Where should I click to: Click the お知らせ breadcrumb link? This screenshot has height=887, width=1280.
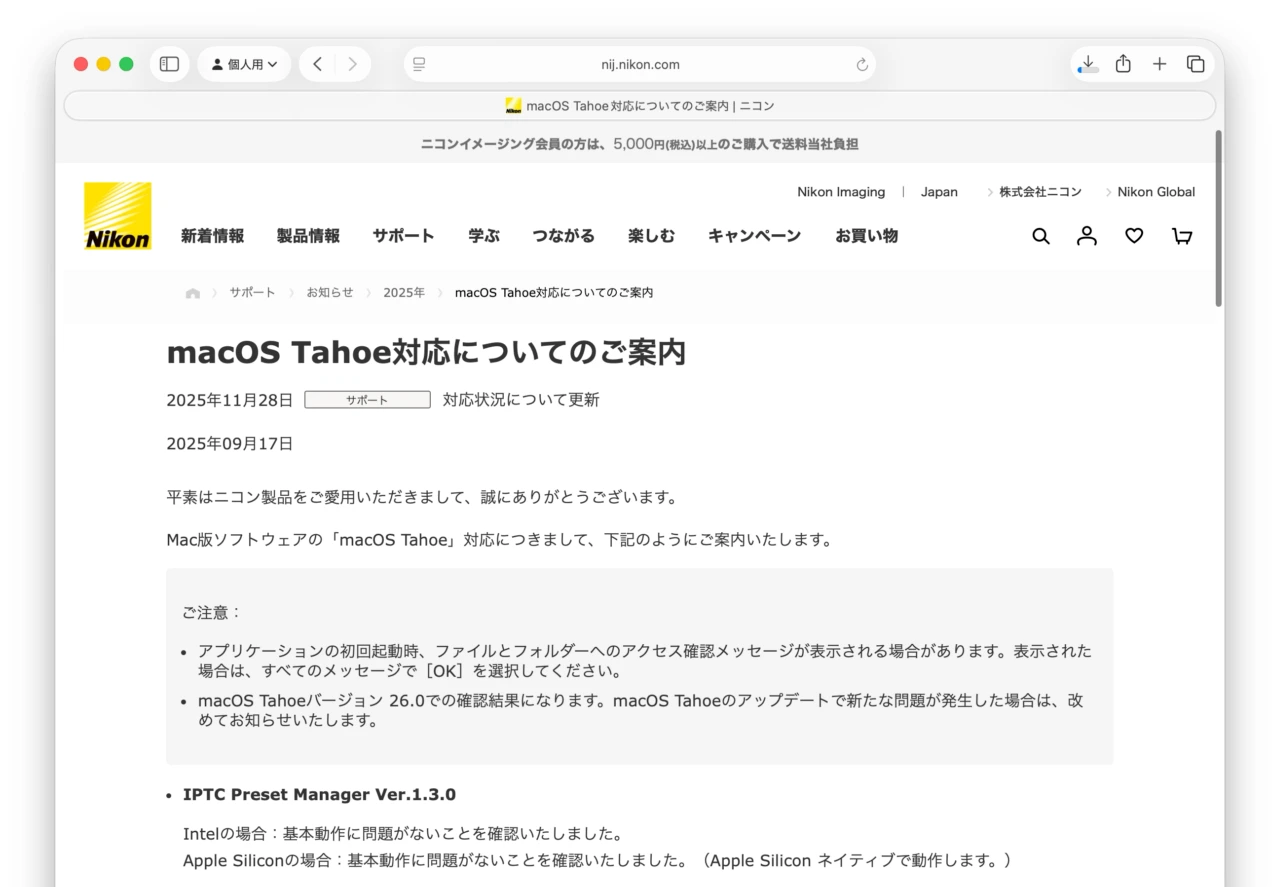[330, 292]
